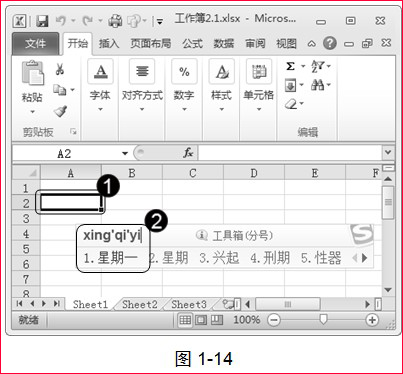Click the Excel application icon in title bar
The height and width of the screenshot is (374, 403).
(20, 21)
